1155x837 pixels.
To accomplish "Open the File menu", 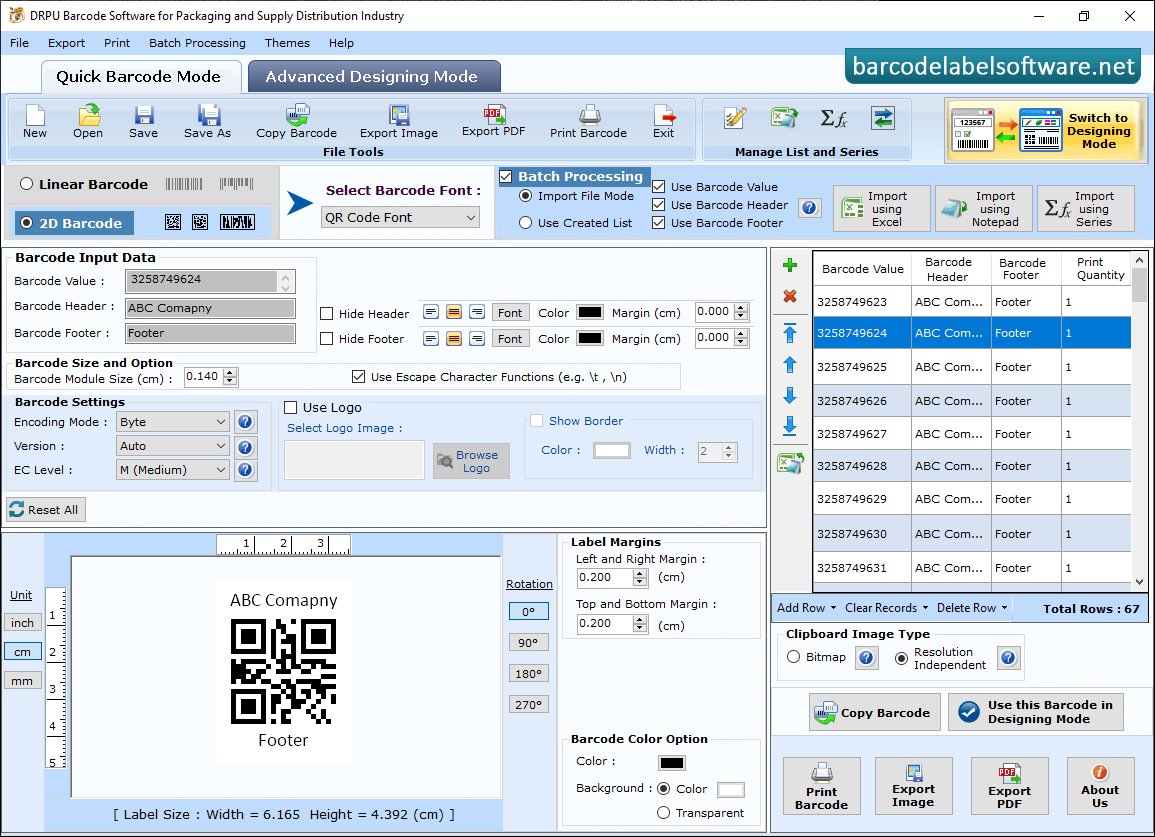I will point(19,43).
